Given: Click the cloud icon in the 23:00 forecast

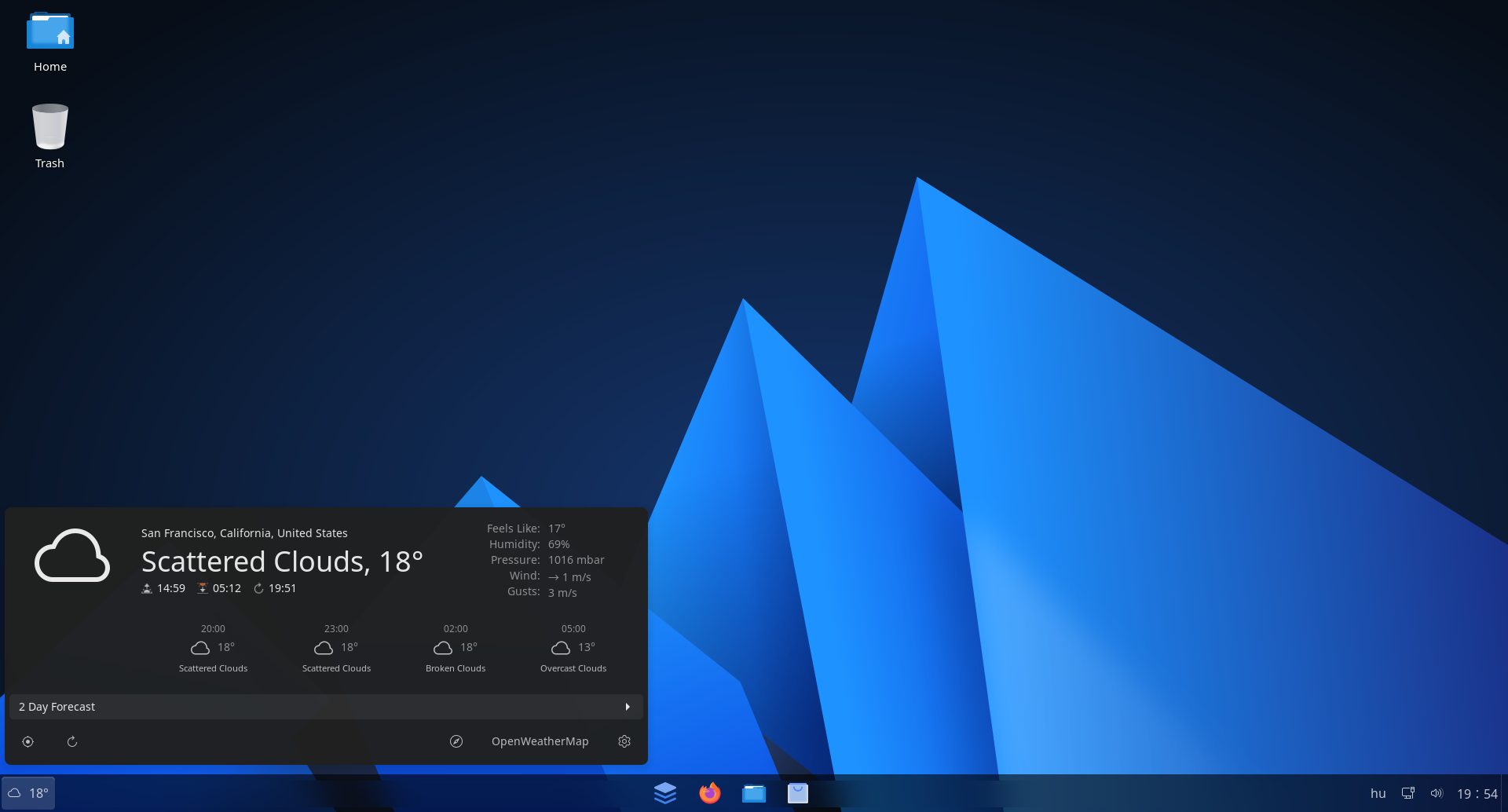Looking at the screenshot, I should coord(324,648).
